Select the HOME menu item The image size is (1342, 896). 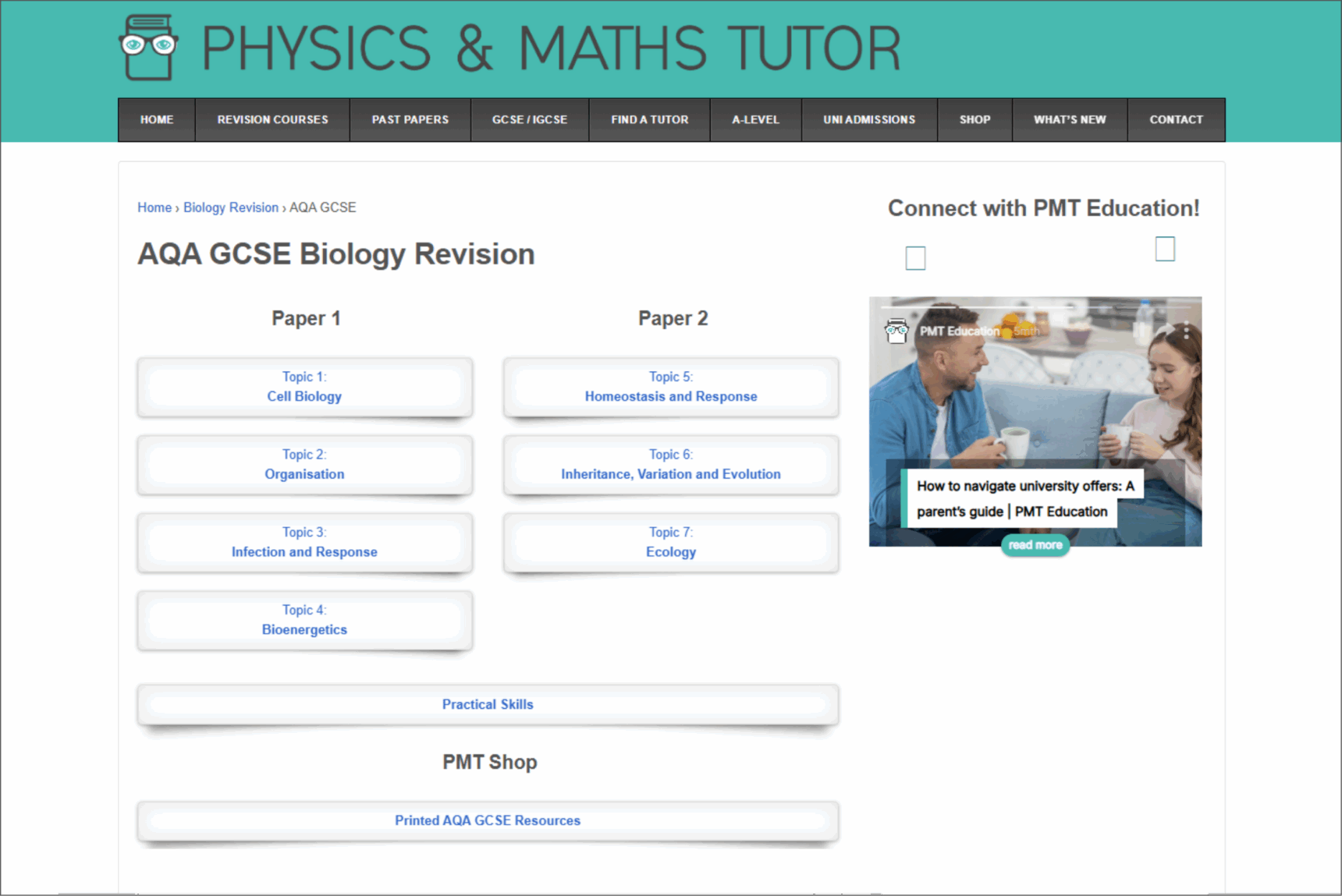(x=156, y=119)
